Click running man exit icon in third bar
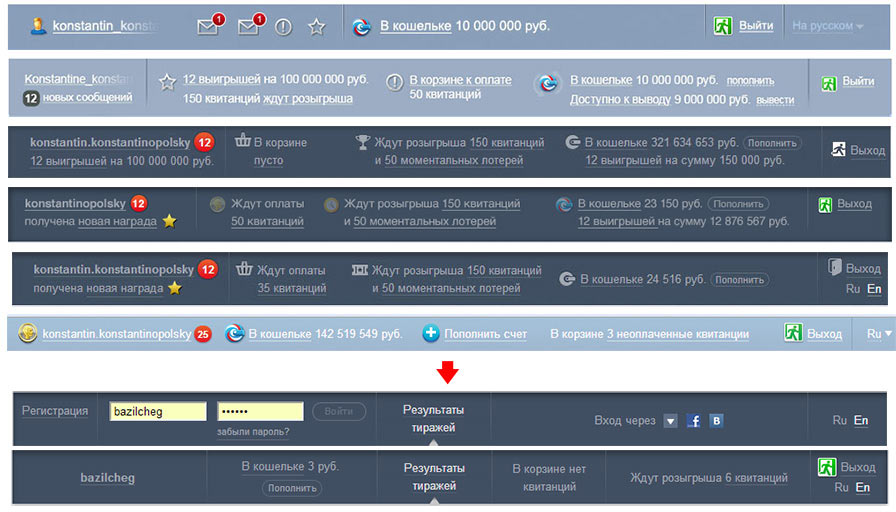The image size is (896, 512). (838, 149)
